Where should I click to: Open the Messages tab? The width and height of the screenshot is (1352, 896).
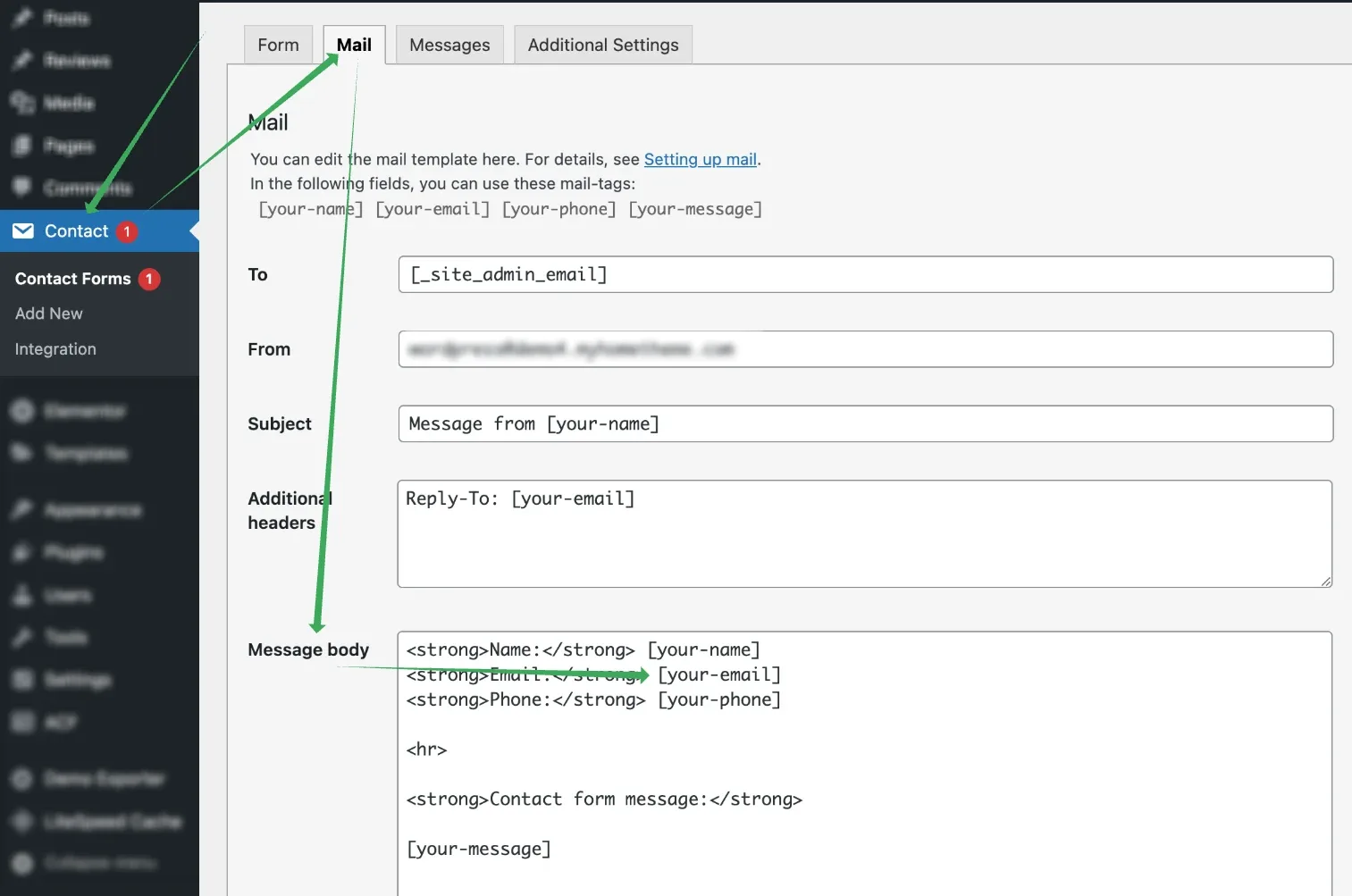click(449, 45)
